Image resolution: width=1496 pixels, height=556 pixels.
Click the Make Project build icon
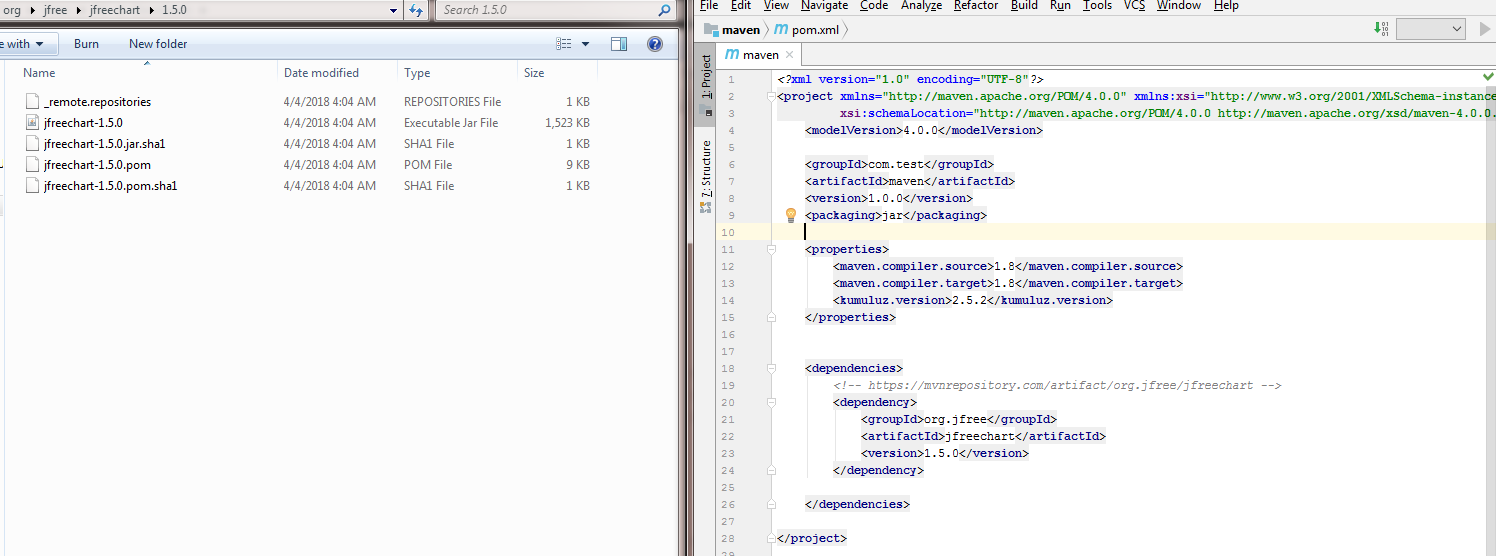(1382, 29)
